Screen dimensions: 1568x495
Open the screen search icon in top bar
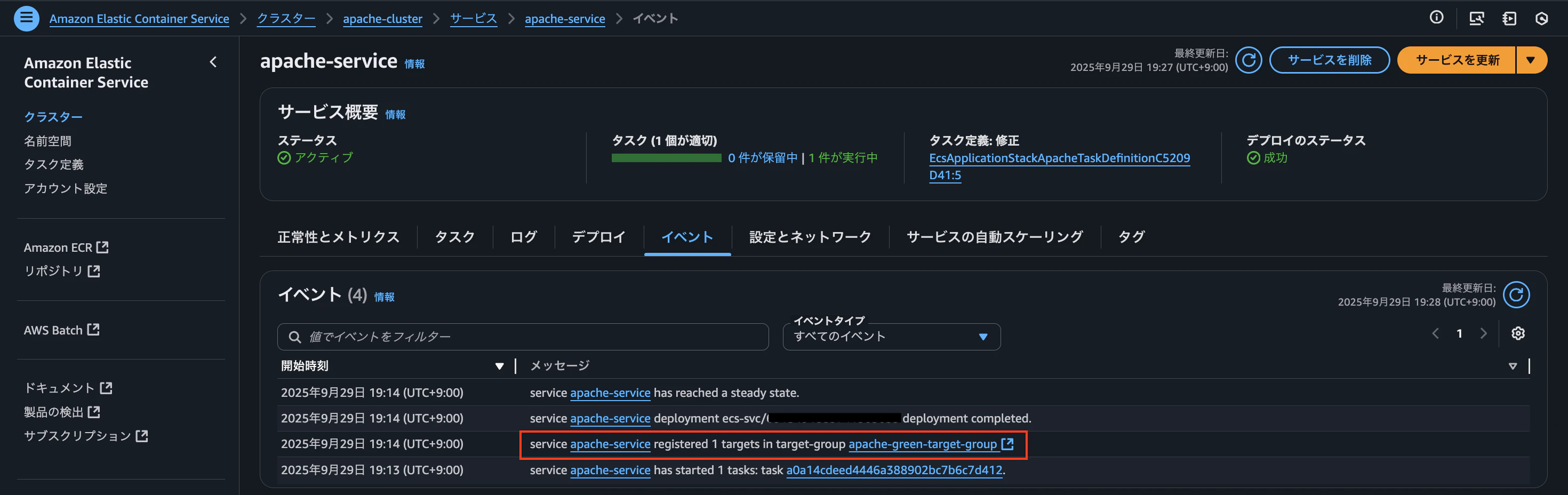click(x=1477, y=18)
